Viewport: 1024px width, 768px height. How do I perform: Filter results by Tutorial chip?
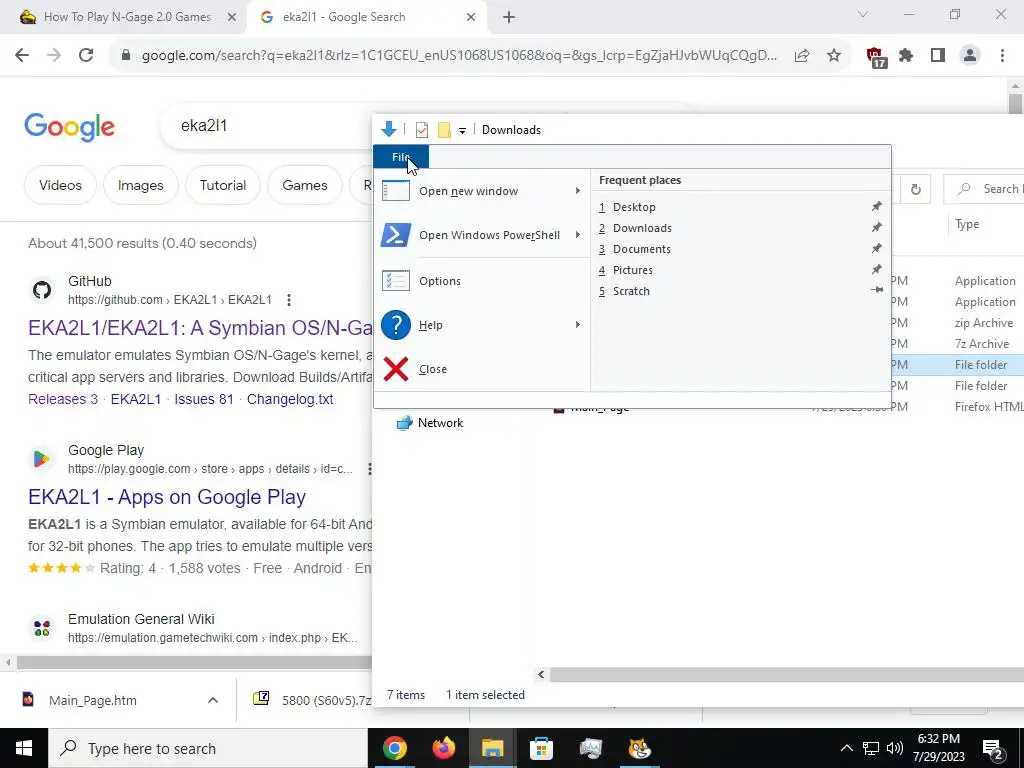click(223, 185)
